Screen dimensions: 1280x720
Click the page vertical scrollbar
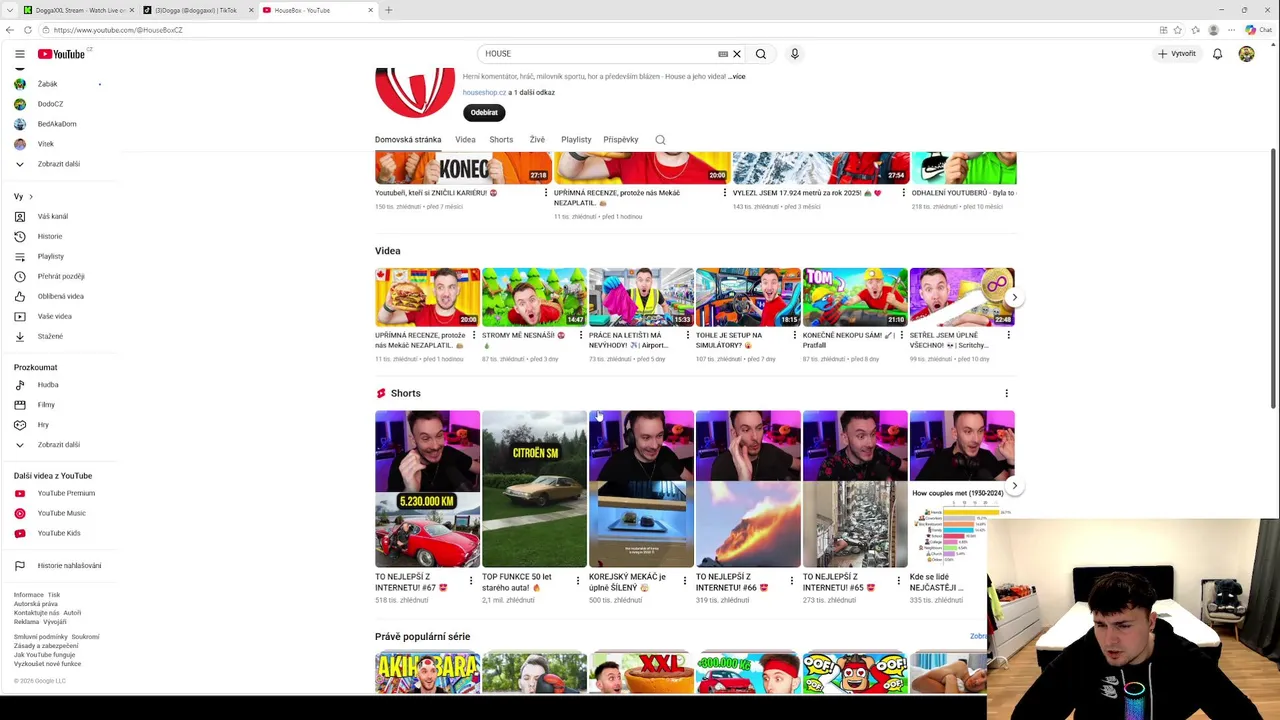coord(1273,280)
